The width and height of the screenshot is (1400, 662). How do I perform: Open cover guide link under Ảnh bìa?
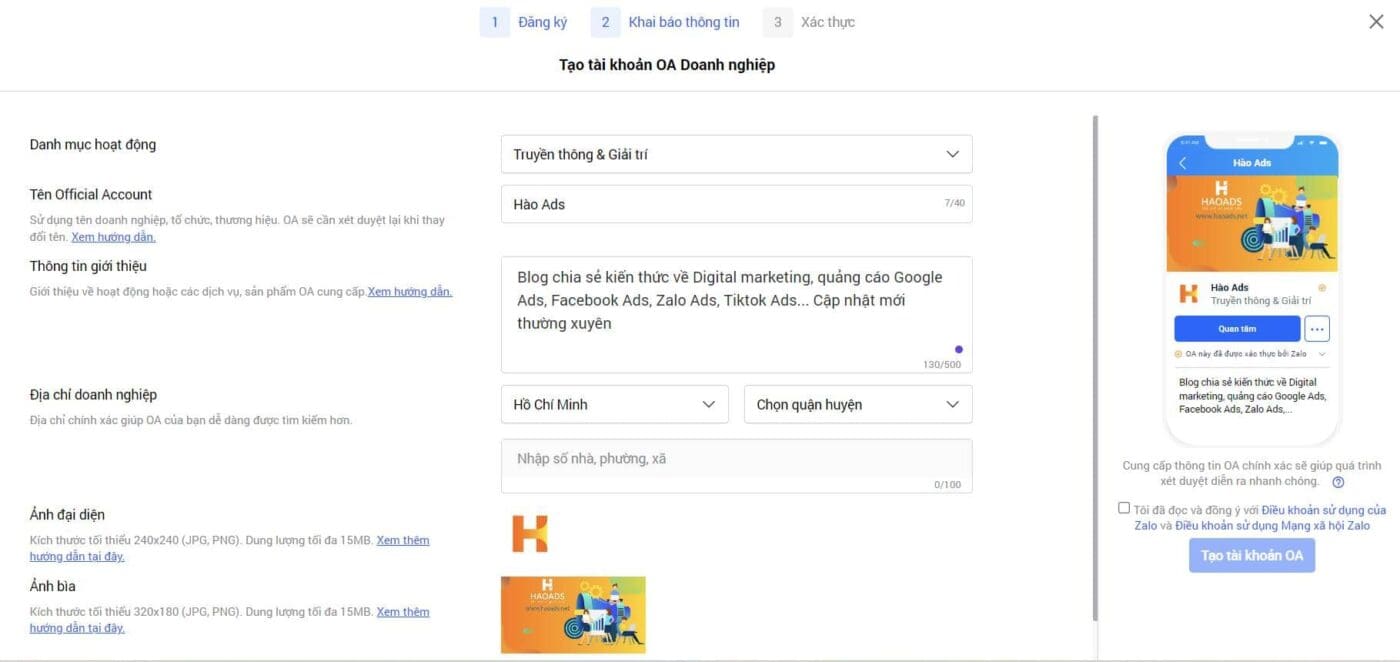point(229,620)
